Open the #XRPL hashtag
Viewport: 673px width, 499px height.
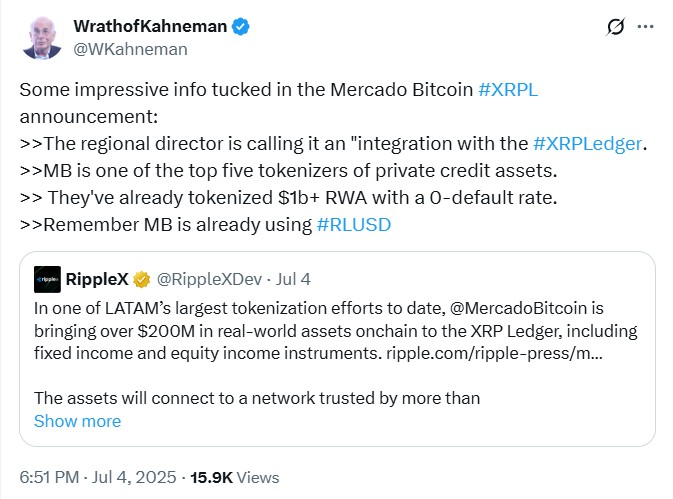pos(508,90)
